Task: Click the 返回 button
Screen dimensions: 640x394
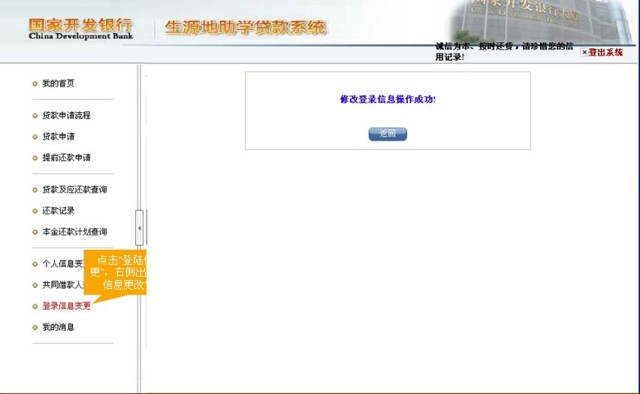Action: [x=387, y=134]
